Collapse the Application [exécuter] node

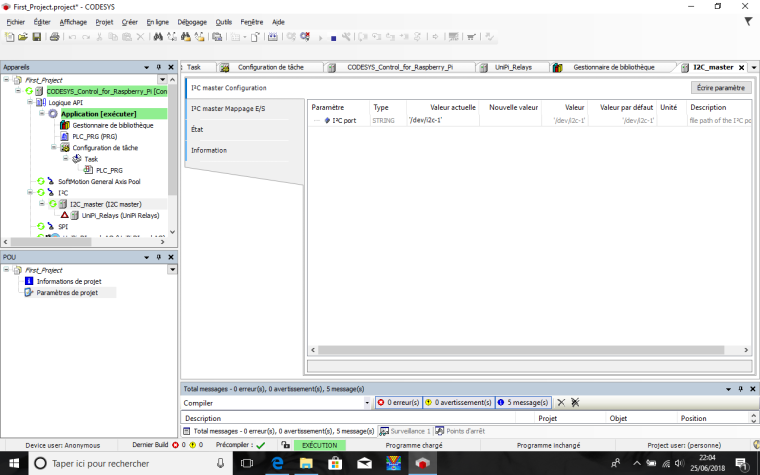click(x=42, y=113)
